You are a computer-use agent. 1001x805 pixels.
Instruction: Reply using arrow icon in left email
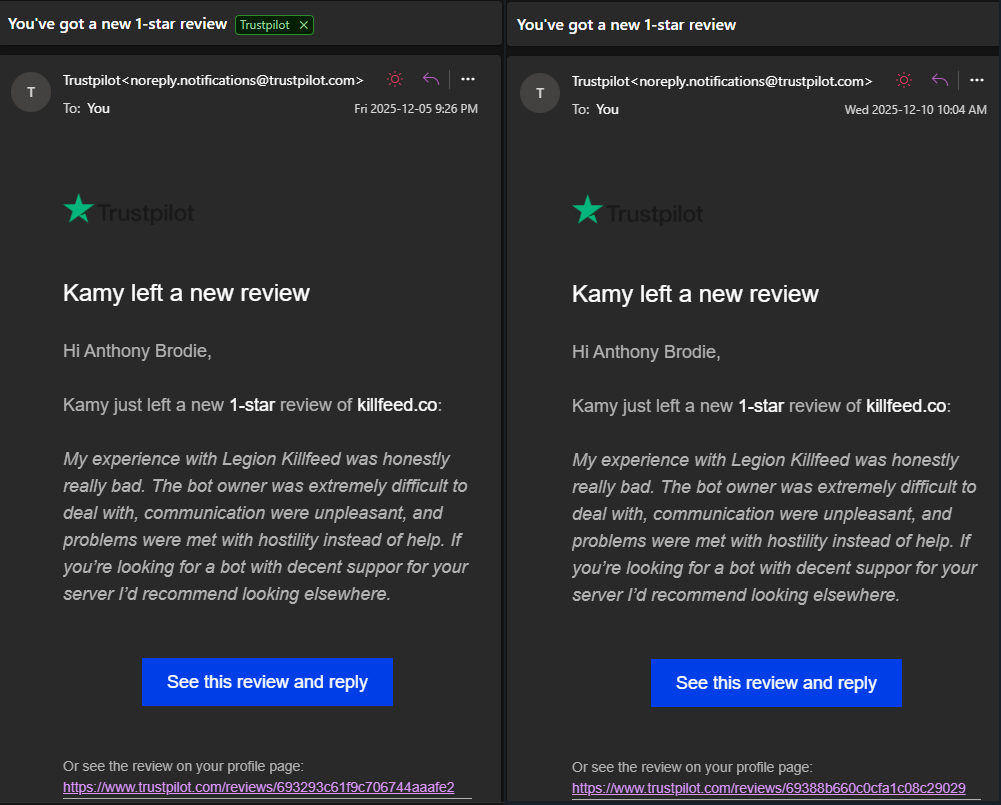click(431, 79)
